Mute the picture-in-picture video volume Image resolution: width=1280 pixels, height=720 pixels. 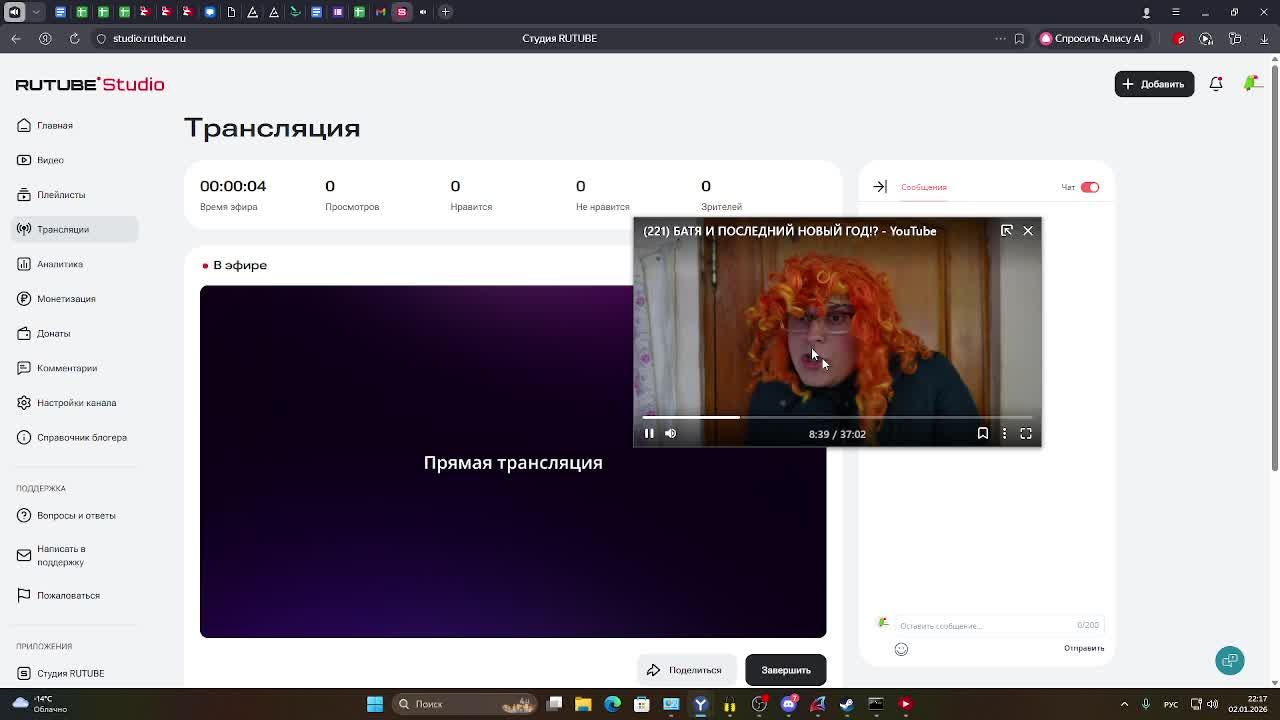(671, 433)
